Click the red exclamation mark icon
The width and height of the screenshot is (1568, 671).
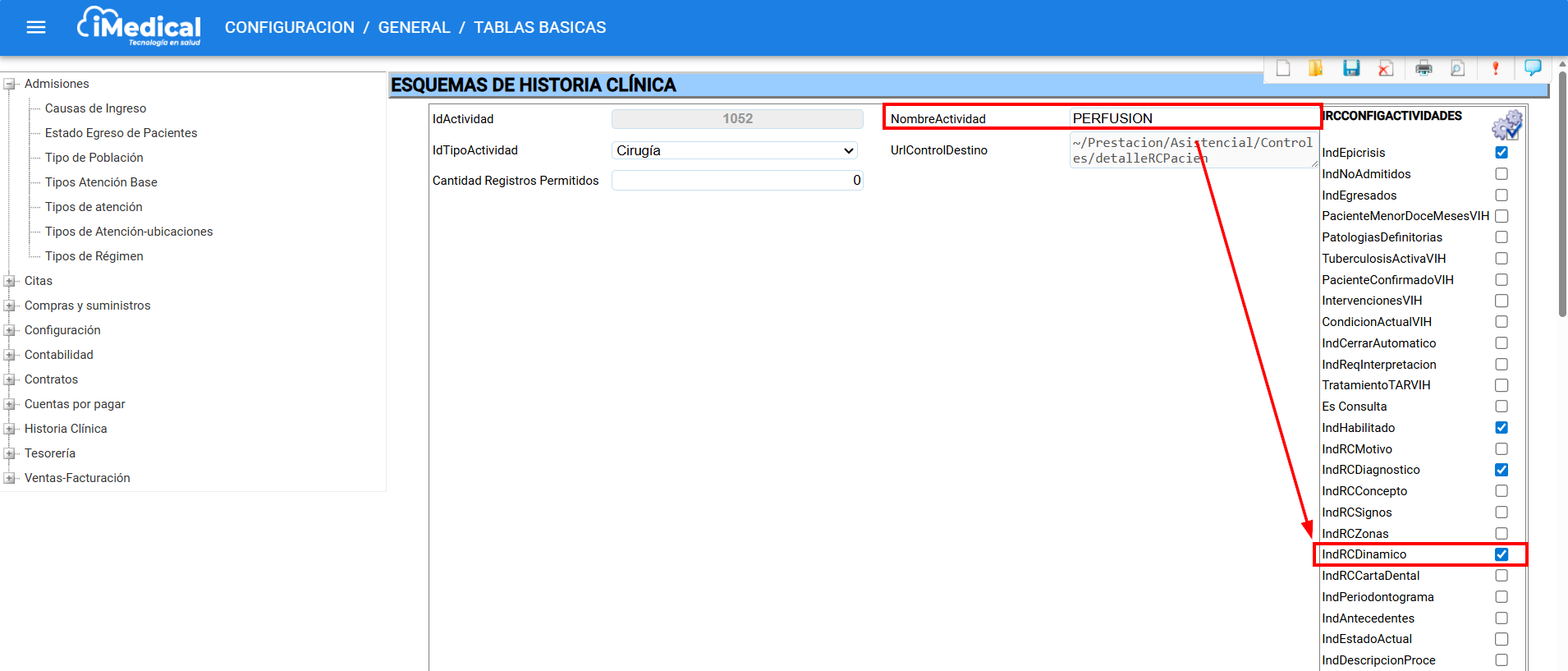tap(1495, 68)
